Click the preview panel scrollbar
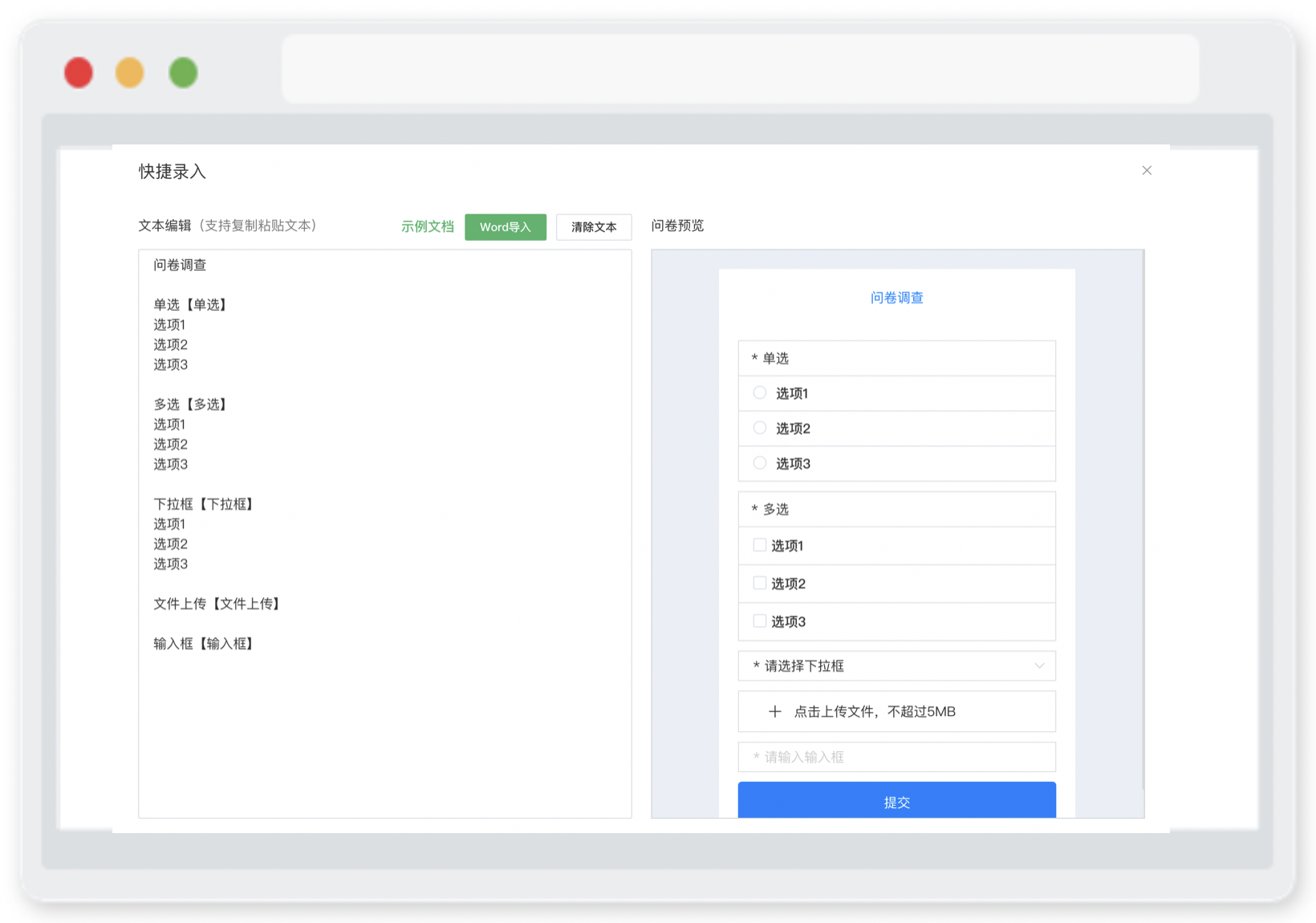The width and height of the screenshot is (1316, 923). [x=1143, y=519]
